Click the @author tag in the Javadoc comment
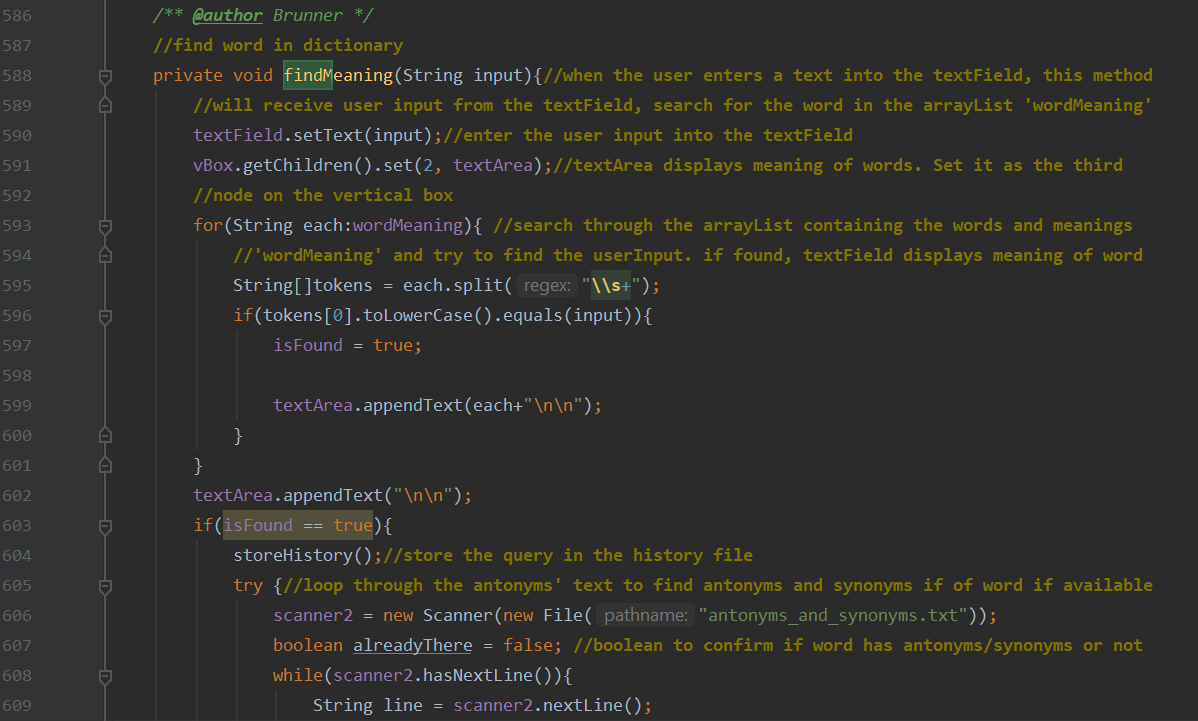 [227, 15]
